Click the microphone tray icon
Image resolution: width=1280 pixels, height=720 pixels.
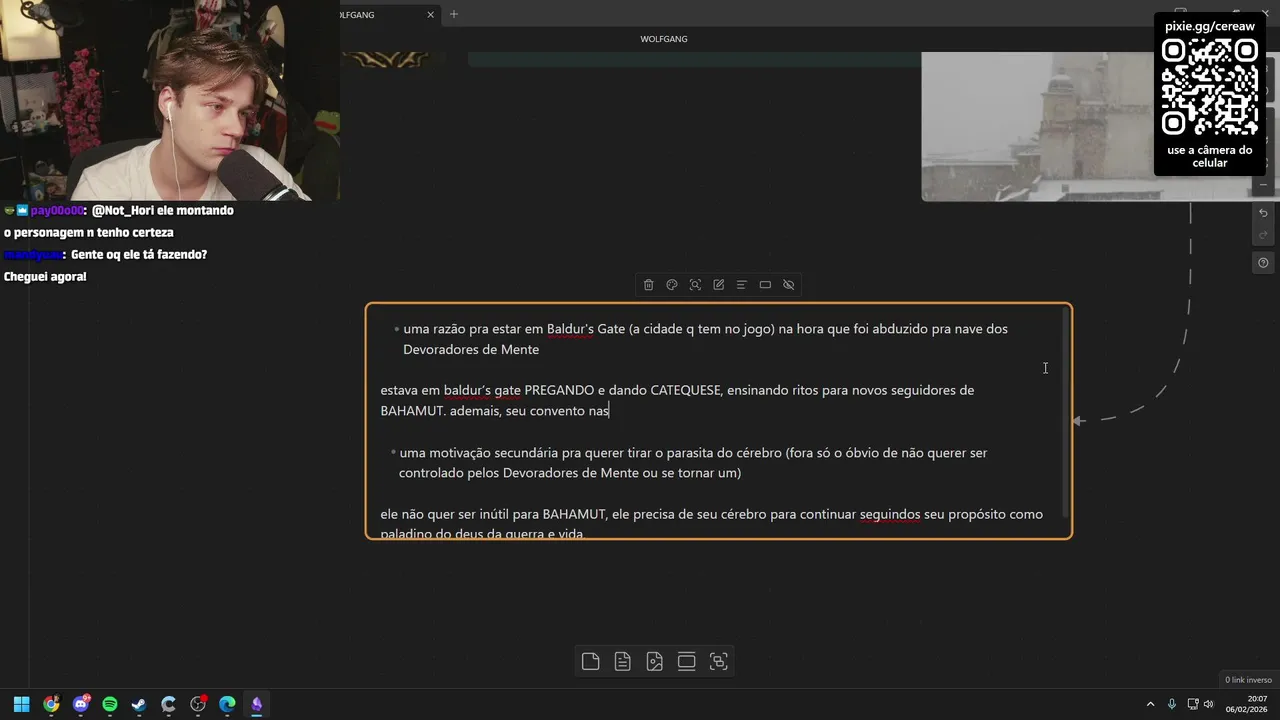click(1172, 704)
